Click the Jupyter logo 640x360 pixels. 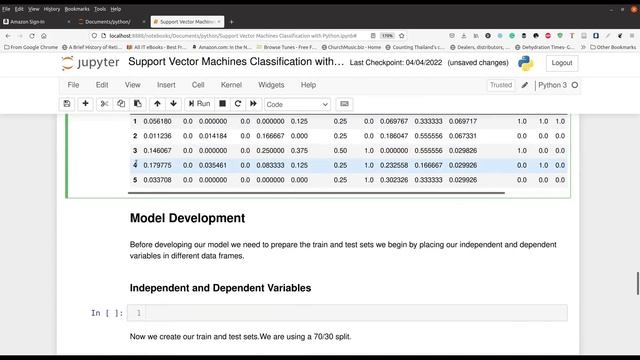[90, 62]
